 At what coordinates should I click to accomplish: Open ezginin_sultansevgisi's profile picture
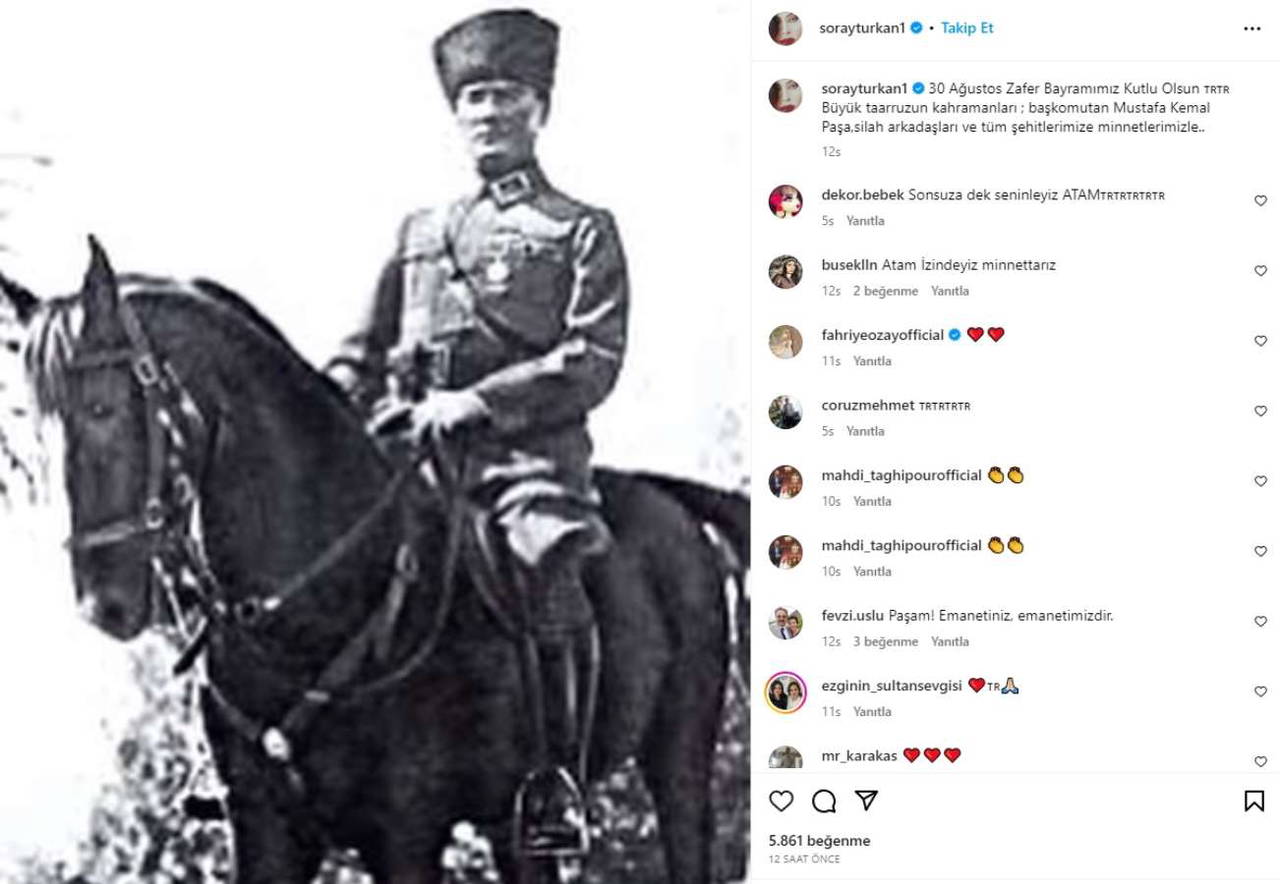785,691
